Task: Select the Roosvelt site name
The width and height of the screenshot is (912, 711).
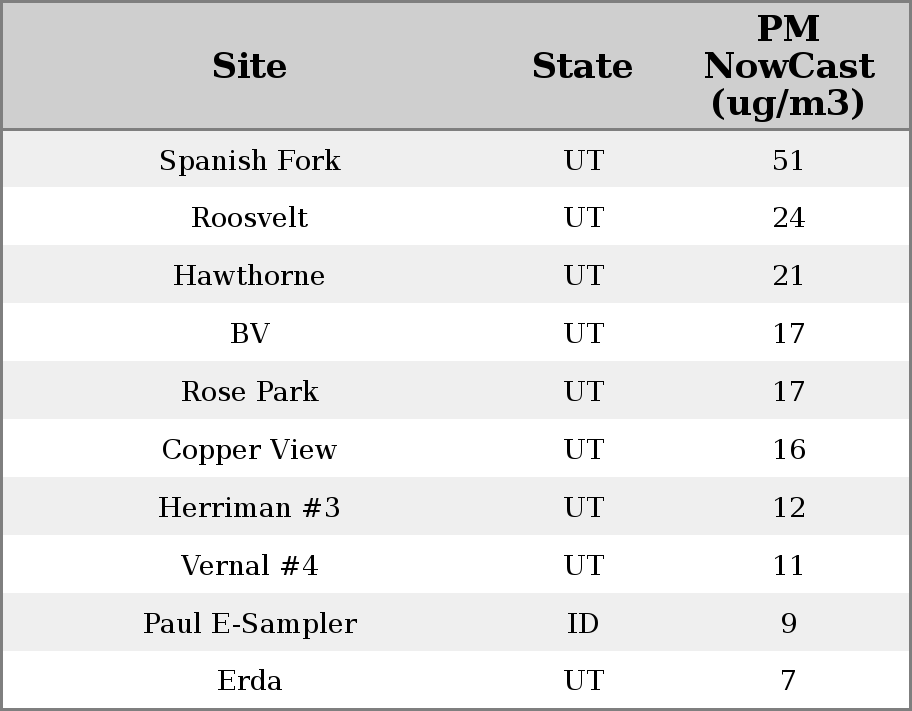Action: pyautogui.click(x=249, y=218)
